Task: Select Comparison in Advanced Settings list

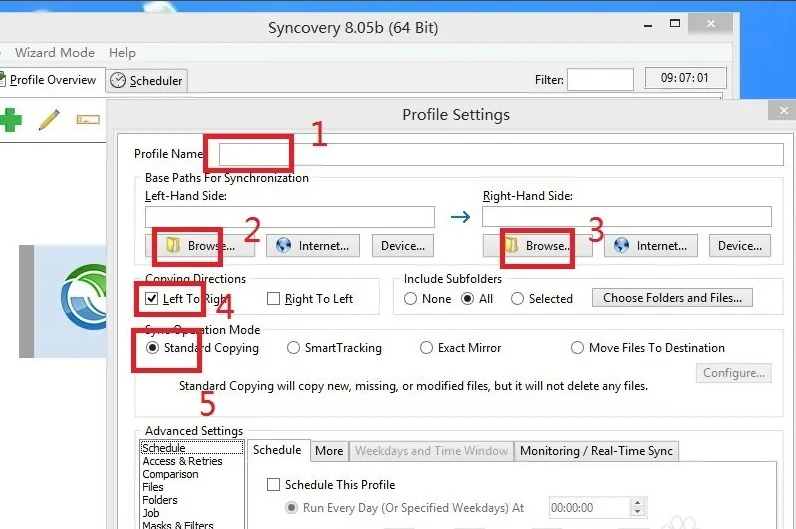Action: click(170, 474)
